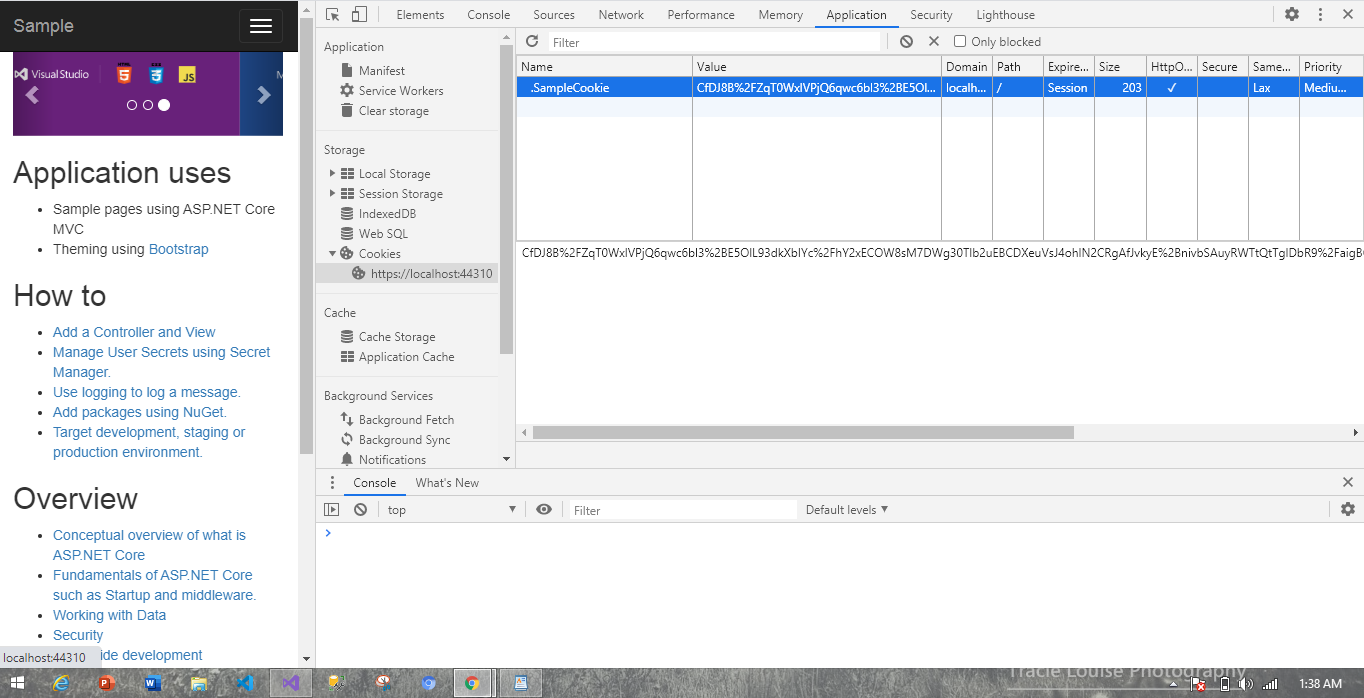1364x698 pixels.
Task: Open Add a Controller and View link
Action: point(134,332)
